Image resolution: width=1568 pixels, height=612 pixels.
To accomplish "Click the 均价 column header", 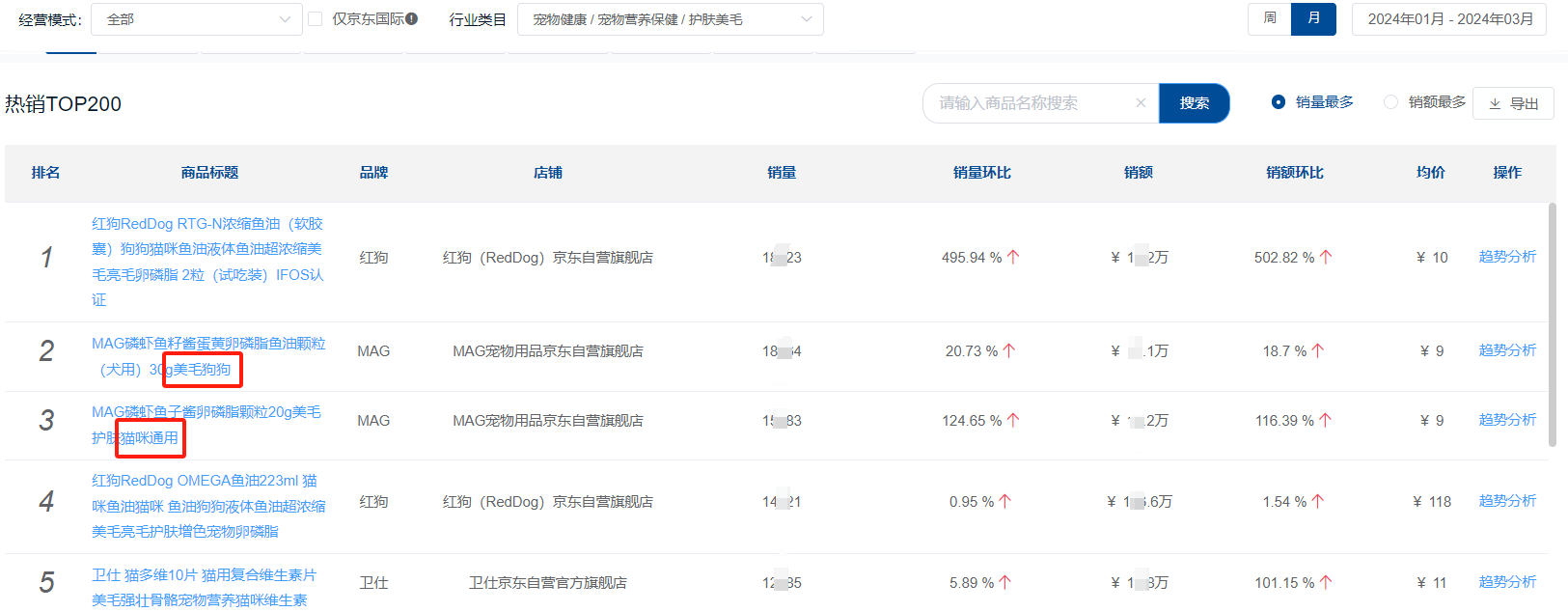I will [x=1431, y=173].
